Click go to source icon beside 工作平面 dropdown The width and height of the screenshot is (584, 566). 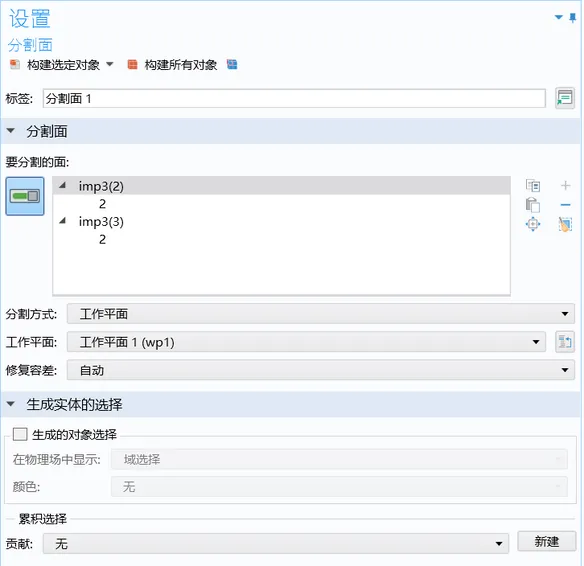click(x=565, y=342)
